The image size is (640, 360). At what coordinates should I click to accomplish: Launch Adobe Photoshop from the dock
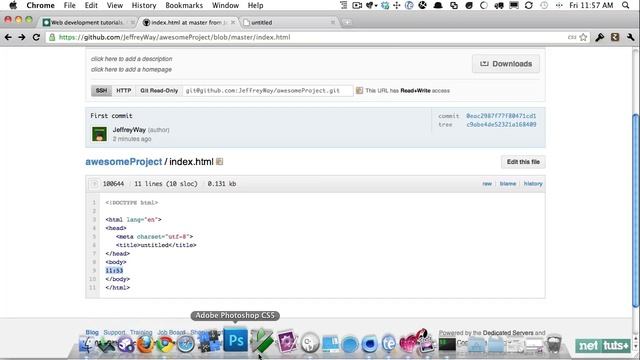(x=236, y=340)
